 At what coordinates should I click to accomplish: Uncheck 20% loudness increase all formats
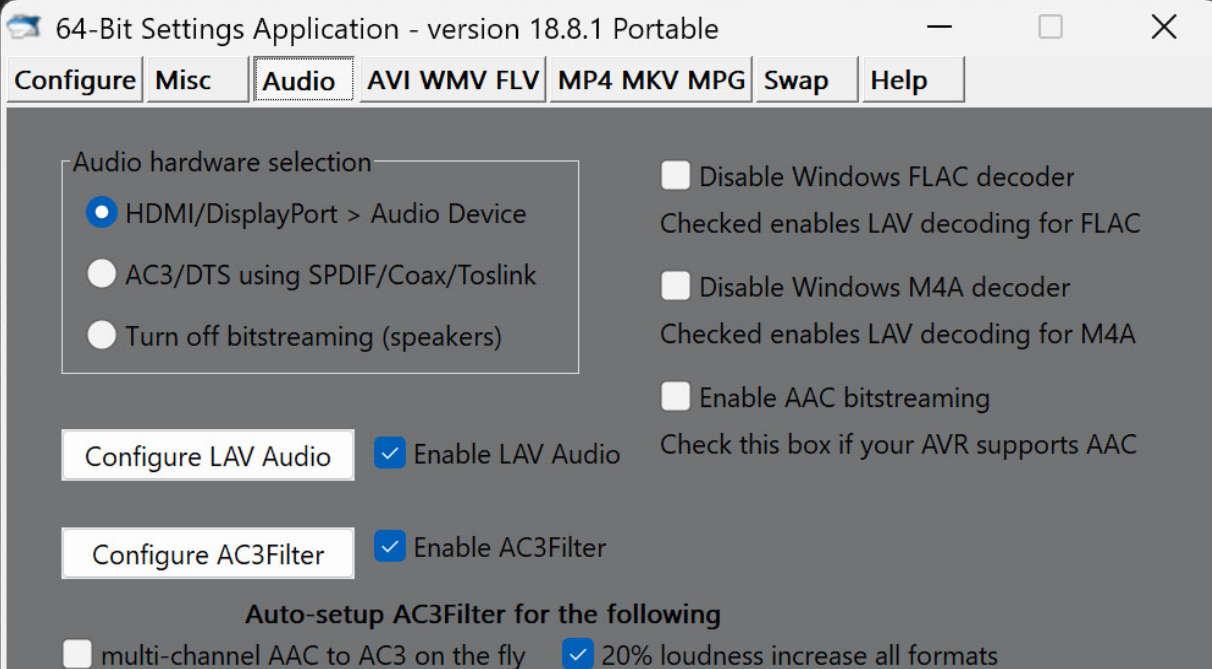(577, 655)
